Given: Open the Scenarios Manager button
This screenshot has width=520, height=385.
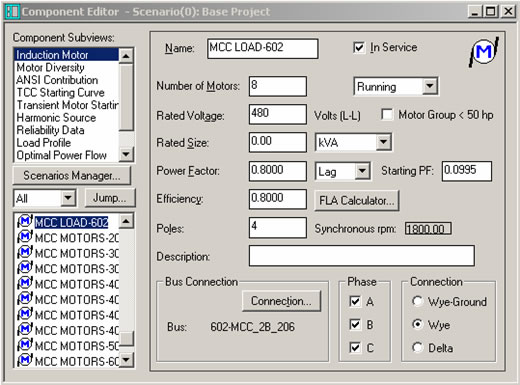Looking at the screenshot, I should tap(72, 175).
